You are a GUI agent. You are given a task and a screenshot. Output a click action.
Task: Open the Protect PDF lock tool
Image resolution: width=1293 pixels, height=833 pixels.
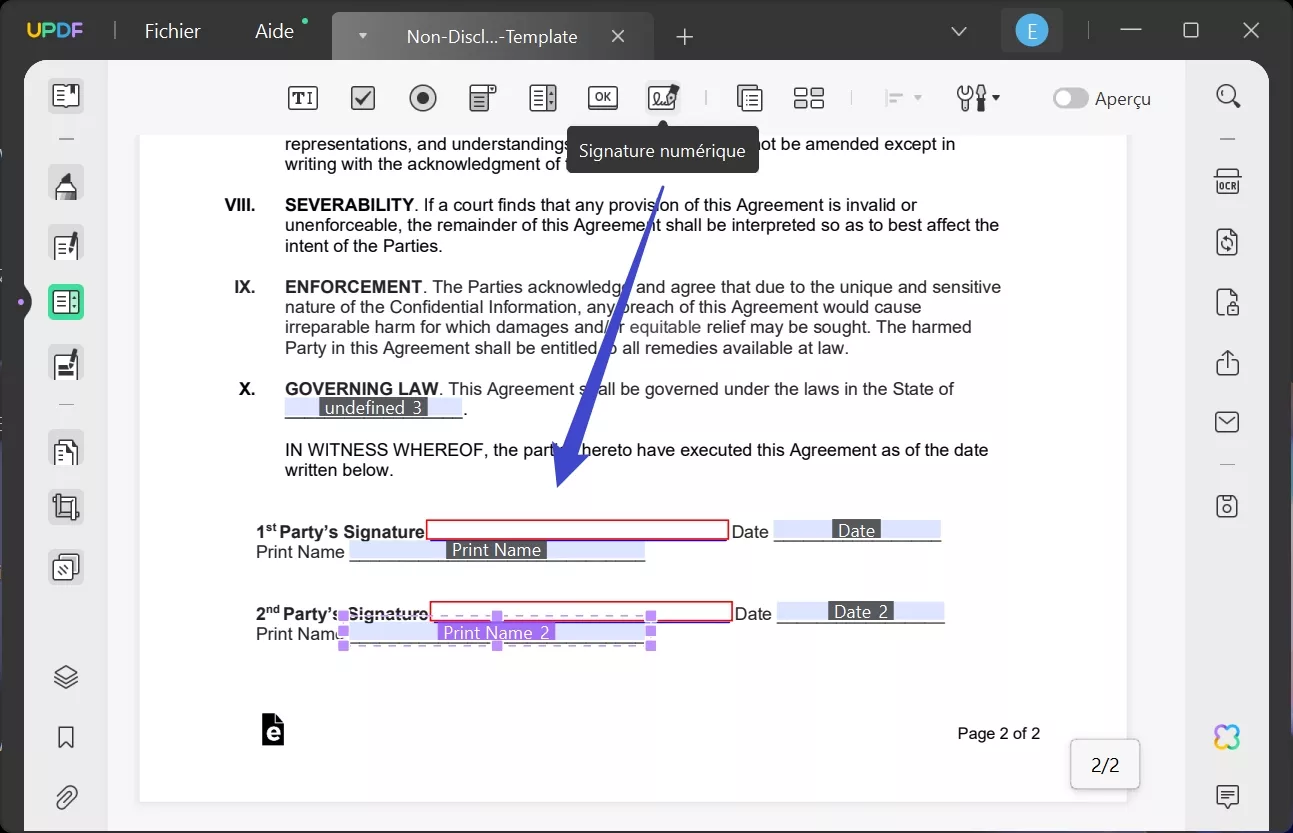click(x=1228, y=302)
